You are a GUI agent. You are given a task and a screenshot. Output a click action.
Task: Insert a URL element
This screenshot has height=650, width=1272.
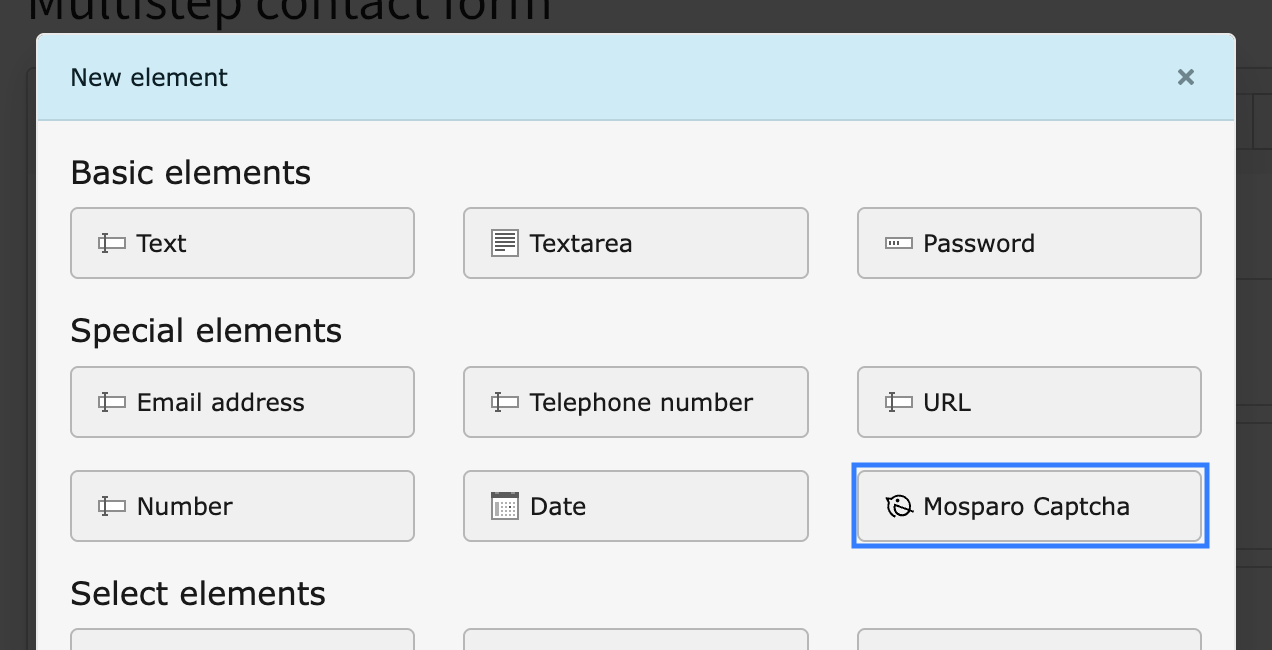(1029, 402)
